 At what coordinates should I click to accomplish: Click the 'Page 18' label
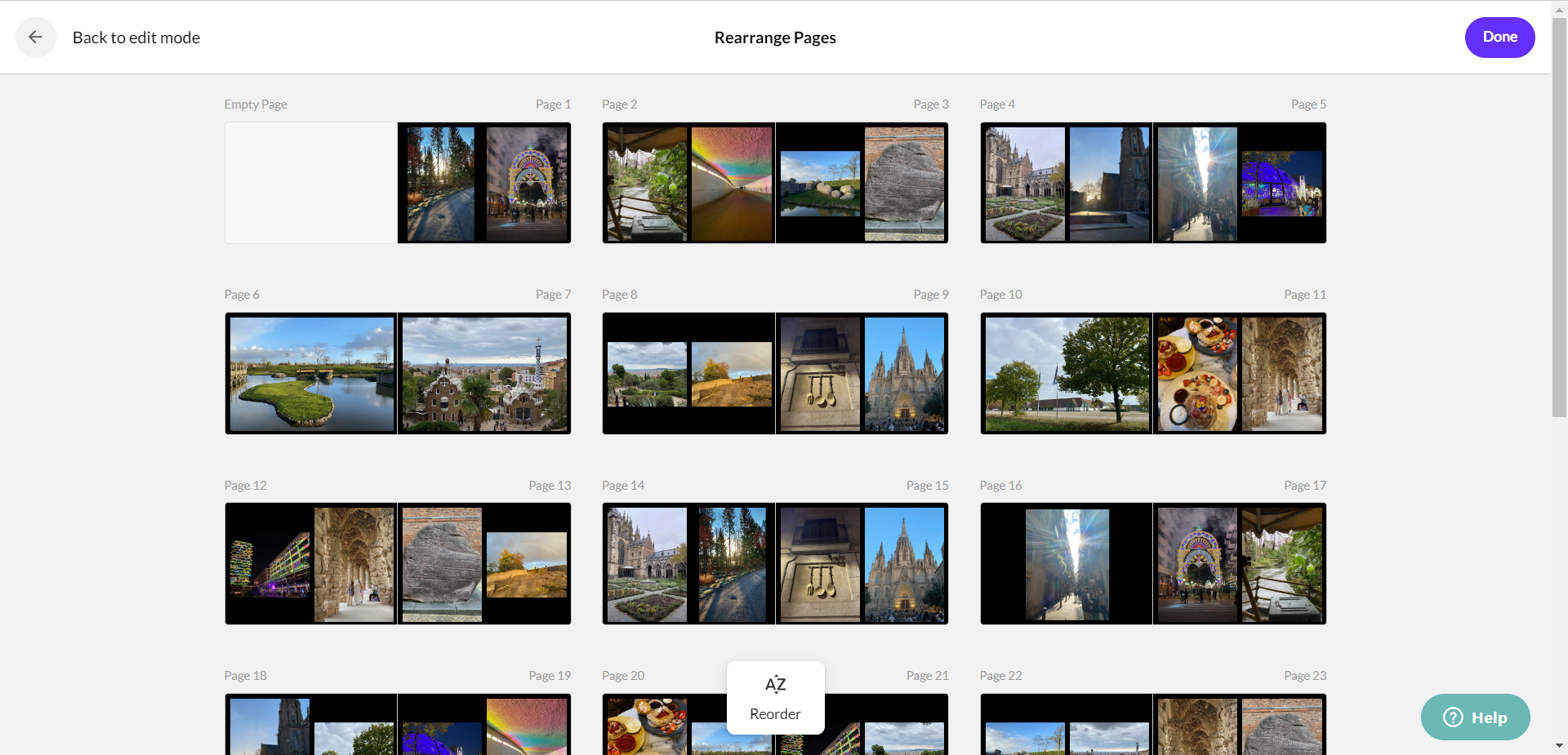[x=245, y=676]
